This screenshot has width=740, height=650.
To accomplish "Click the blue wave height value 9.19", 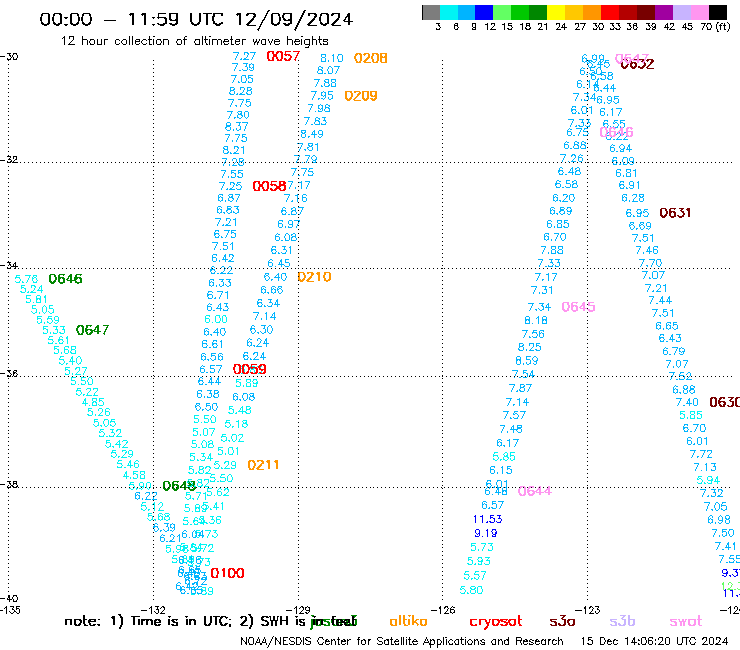I will (x=486, y=533).
